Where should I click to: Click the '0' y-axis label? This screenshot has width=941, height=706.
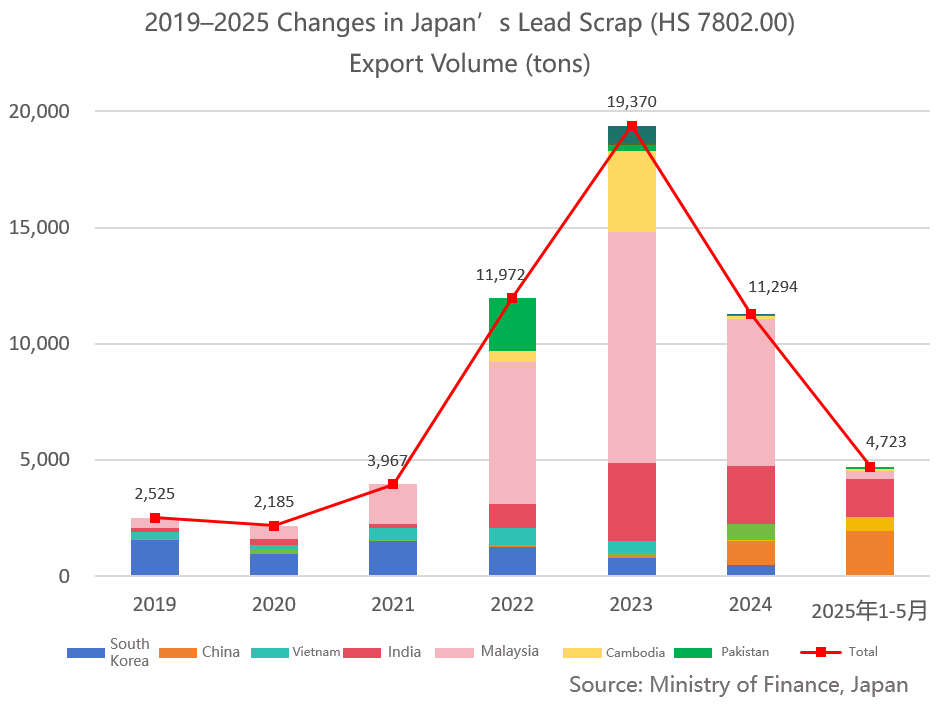pos(64,576)
